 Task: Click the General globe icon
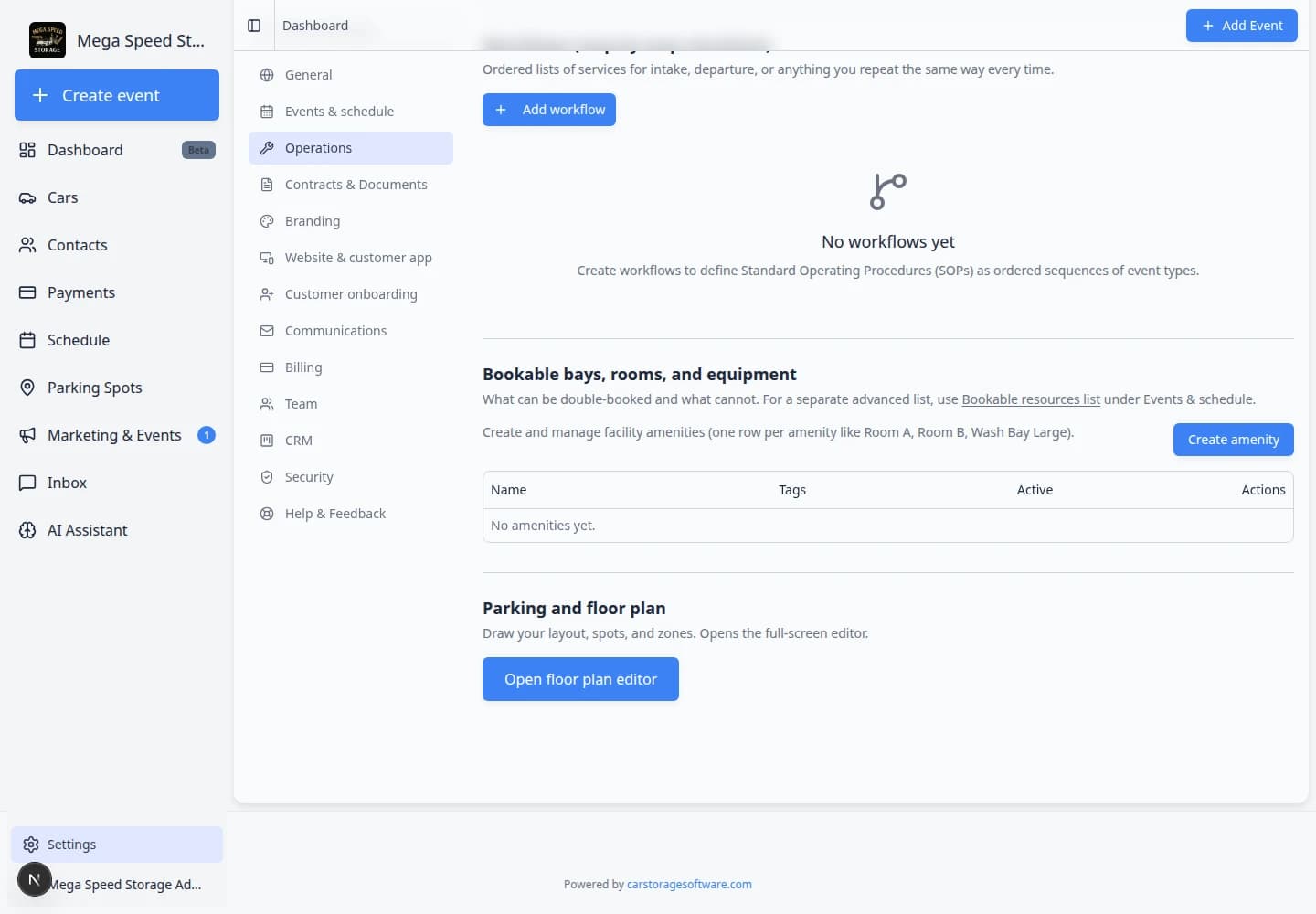click(267, 75)
